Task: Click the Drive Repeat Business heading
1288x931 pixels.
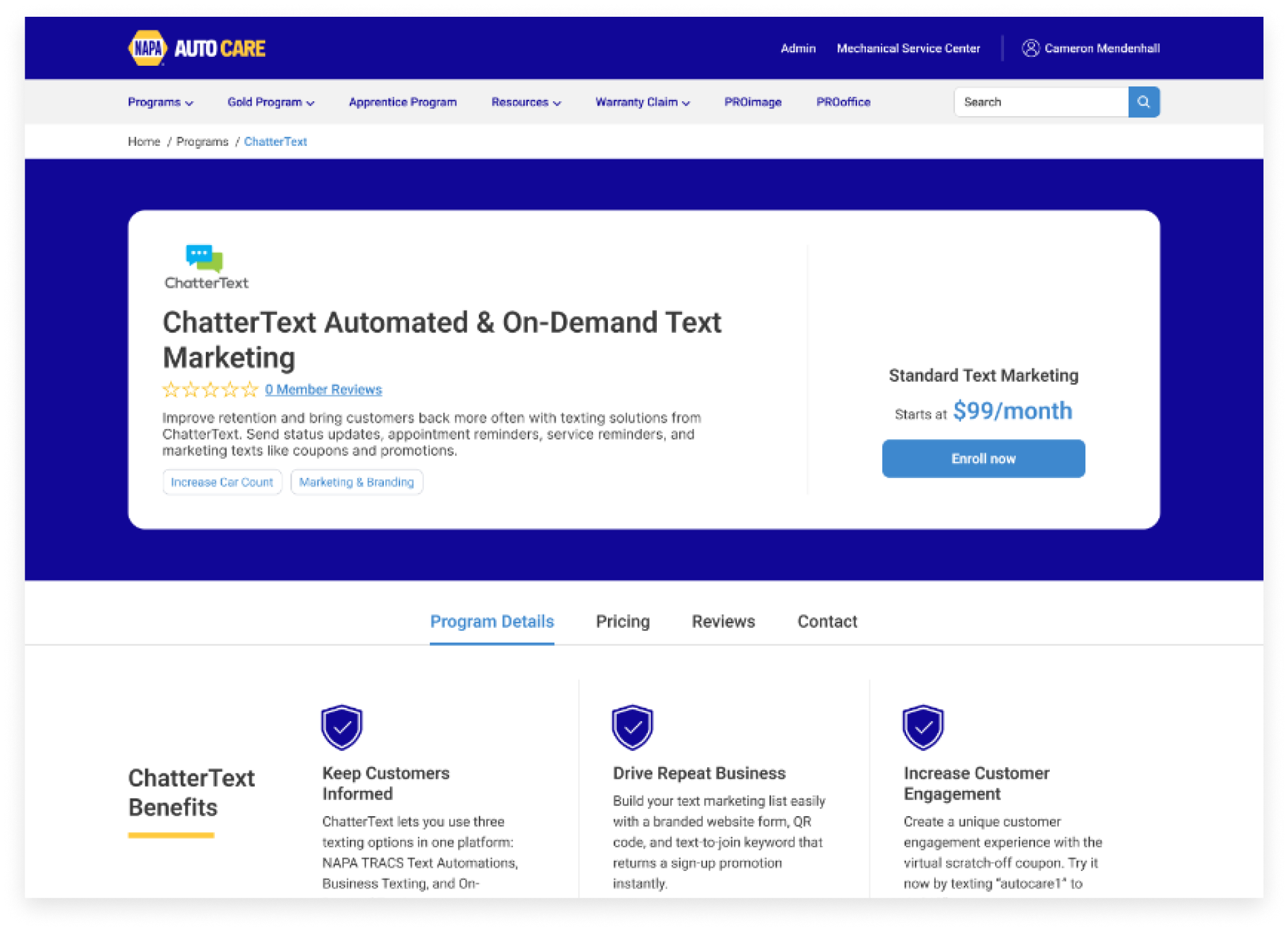Action: coord(699,773)
